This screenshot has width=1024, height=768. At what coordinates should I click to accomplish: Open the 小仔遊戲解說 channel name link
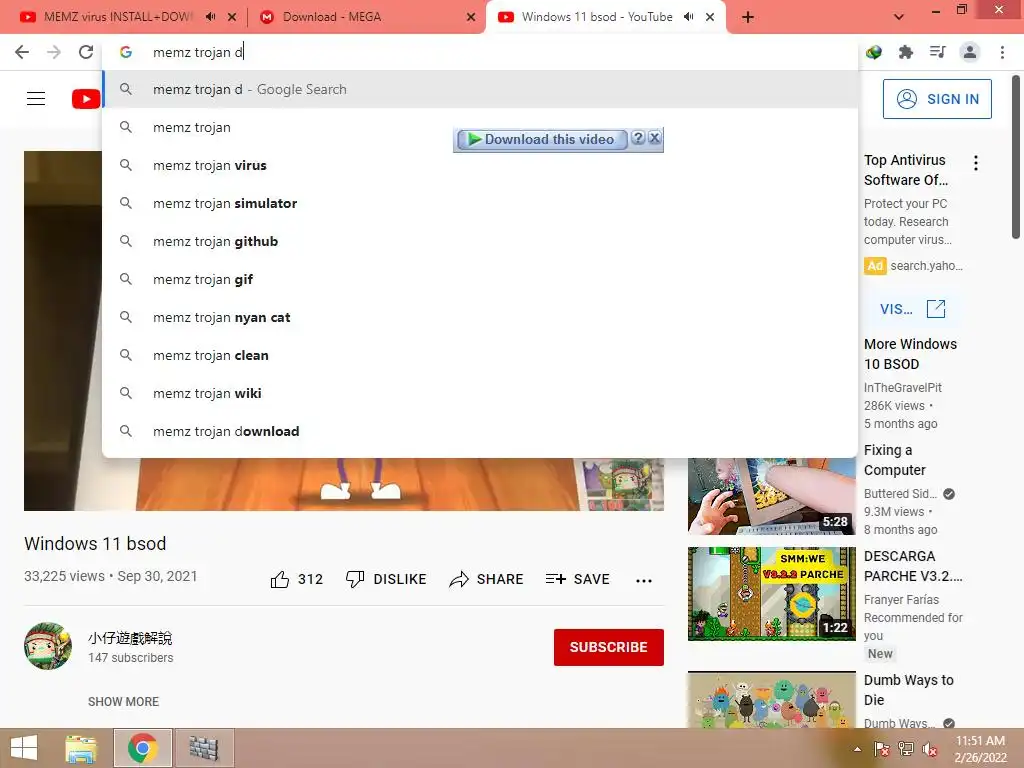tap(130, 638)
